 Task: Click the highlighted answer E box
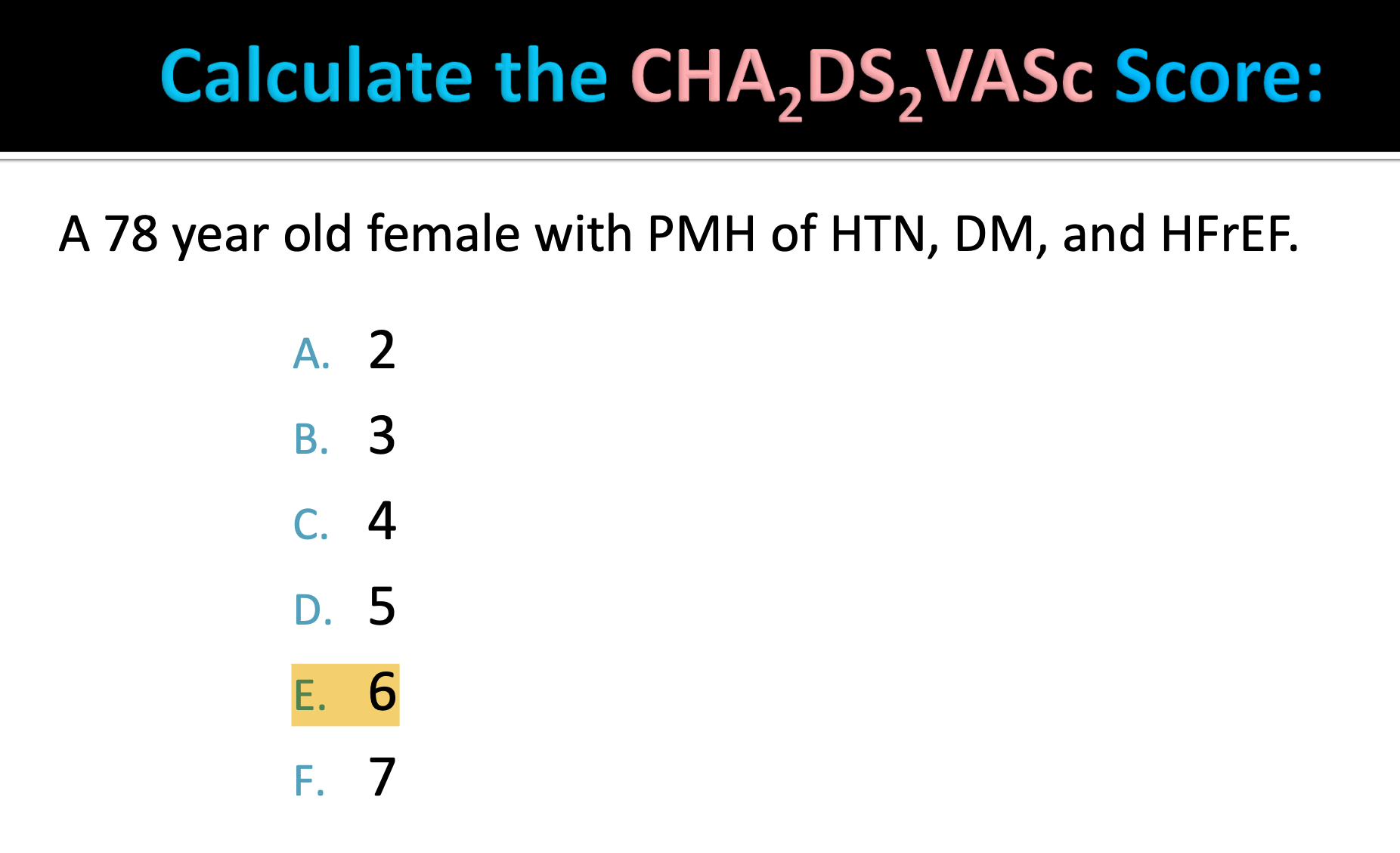click(x=345, y=695)
